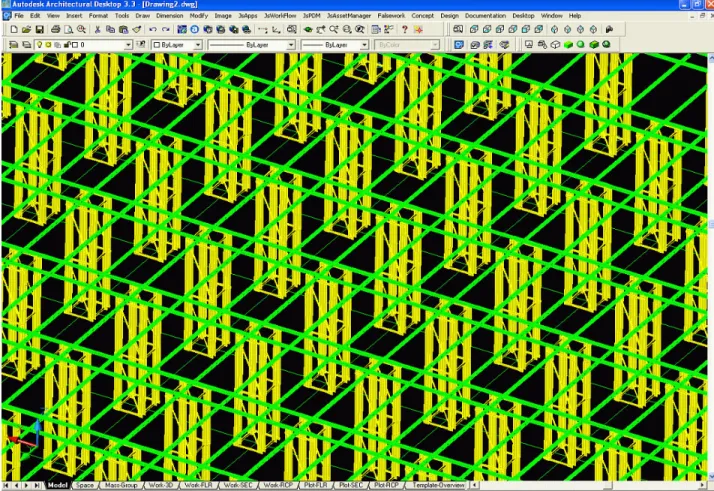Toggle layer 0 lock padlock icon
This screenshot has width=714, height=491.
tap(66, 45)
